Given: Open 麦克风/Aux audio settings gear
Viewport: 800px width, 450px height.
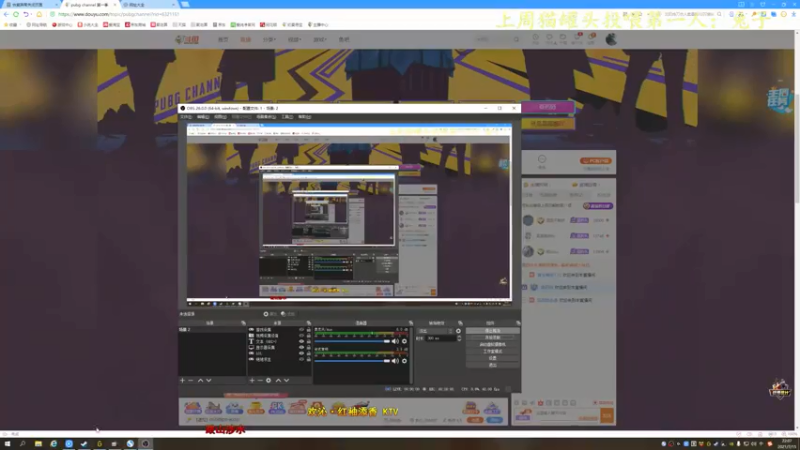Looking at the screenshot, I should click(x=404, y=341).
